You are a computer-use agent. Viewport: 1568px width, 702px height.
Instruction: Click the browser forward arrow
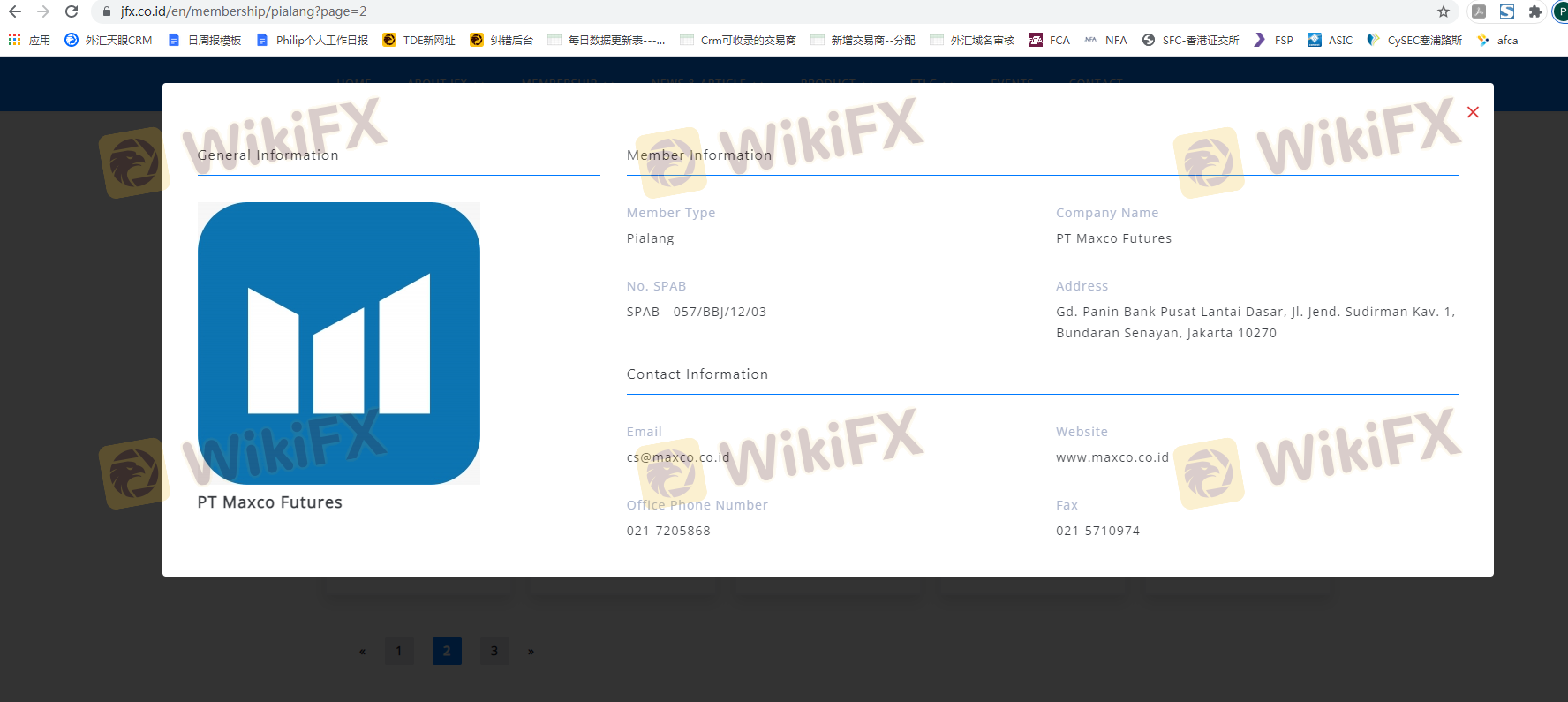click(43, 11)
